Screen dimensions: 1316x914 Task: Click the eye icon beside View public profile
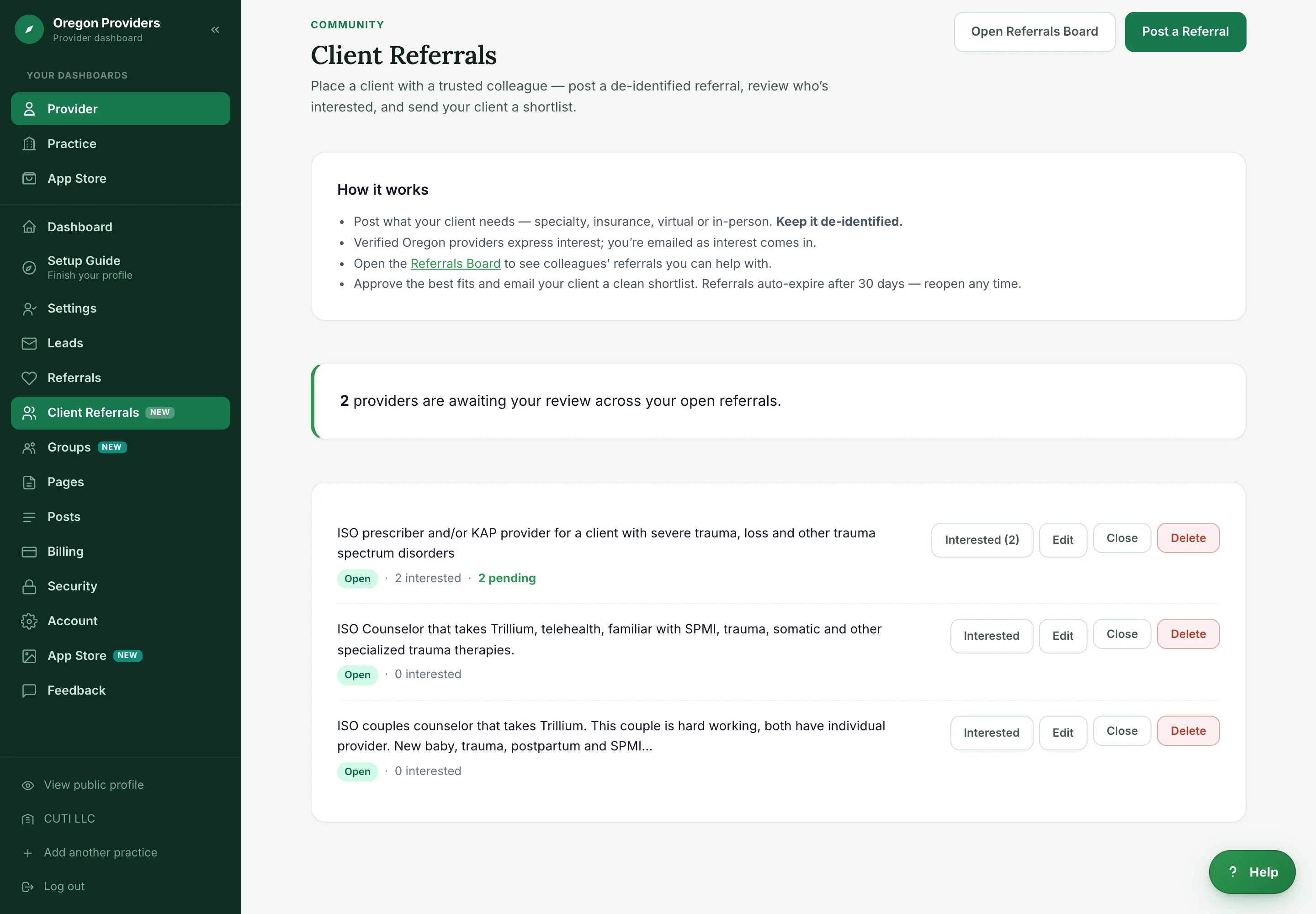coord(27,785)
